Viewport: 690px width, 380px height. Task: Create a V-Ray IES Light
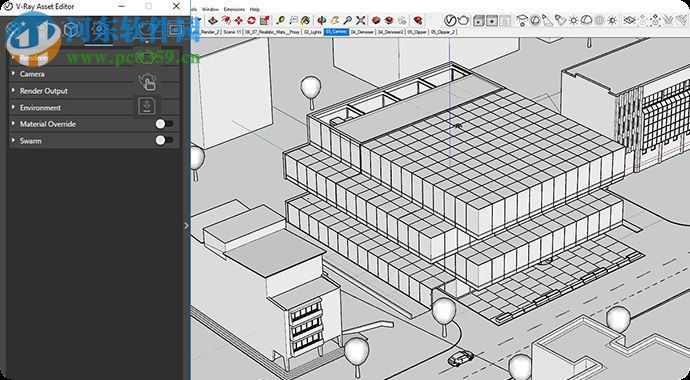pyautogui.click(x=561, y=20)
